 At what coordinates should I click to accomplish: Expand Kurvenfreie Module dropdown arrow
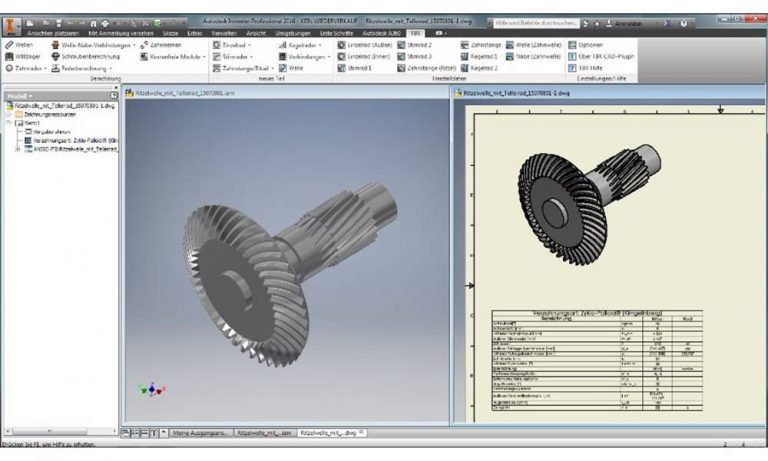(204, 57)
